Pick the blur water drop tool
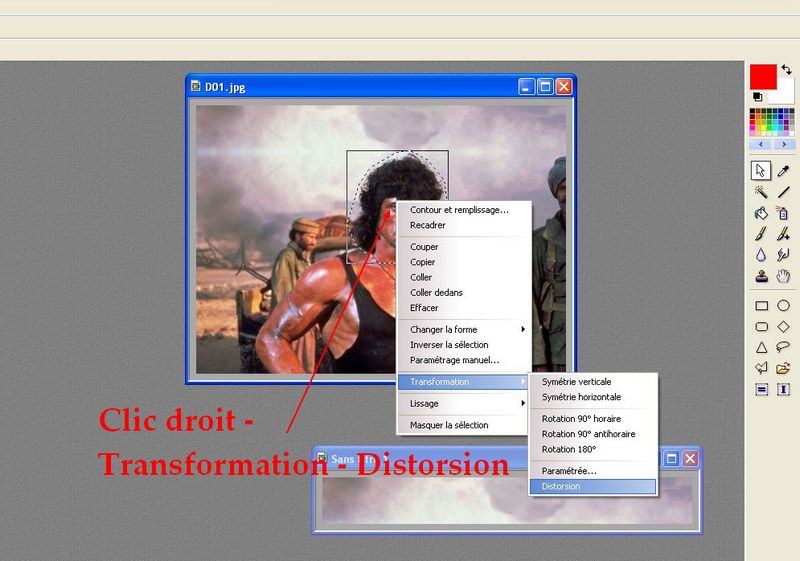 pos(761,255)
